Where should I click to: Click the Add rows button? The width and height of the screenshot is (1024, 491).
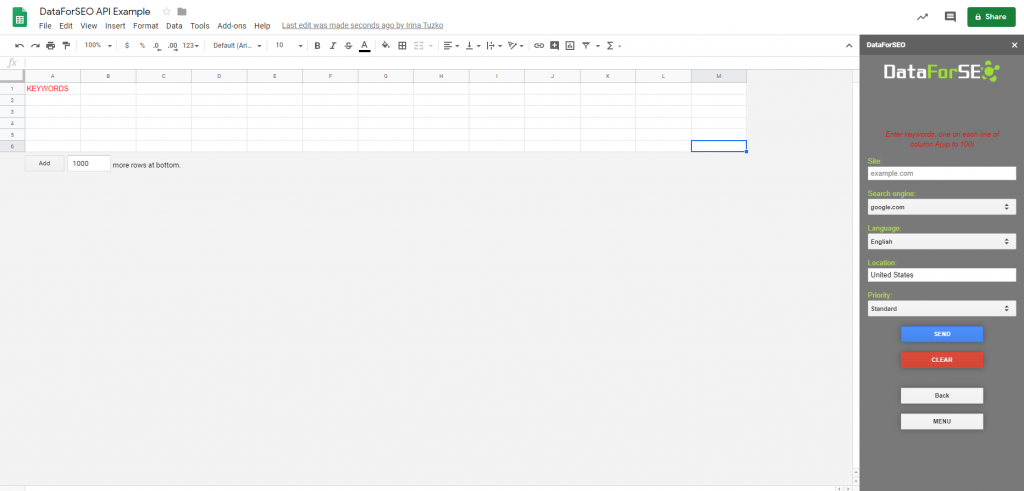click(x=44, y=163)
